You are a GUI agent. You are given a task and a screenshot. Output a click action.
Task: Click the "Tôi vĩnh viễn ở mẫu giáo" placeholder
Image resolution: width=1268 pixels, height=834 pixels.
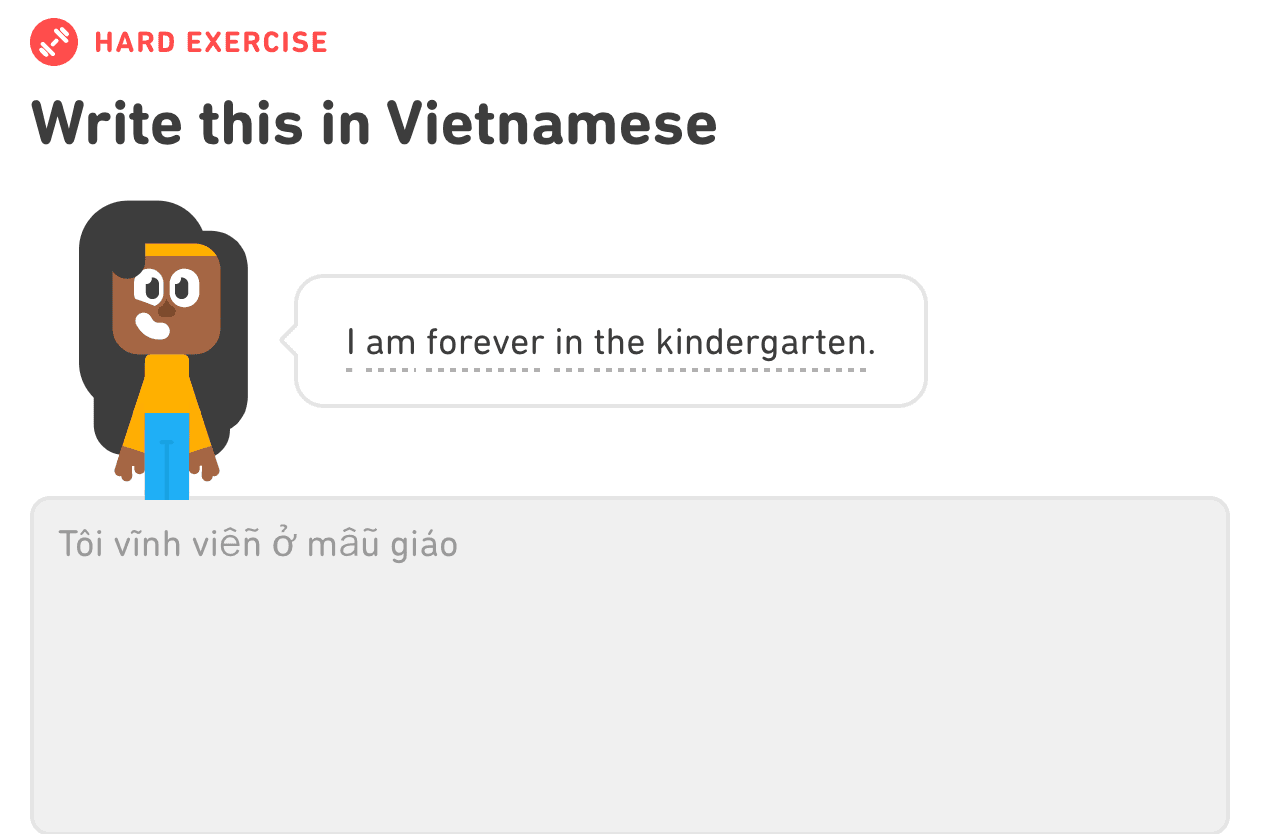[x=257, y=545]
